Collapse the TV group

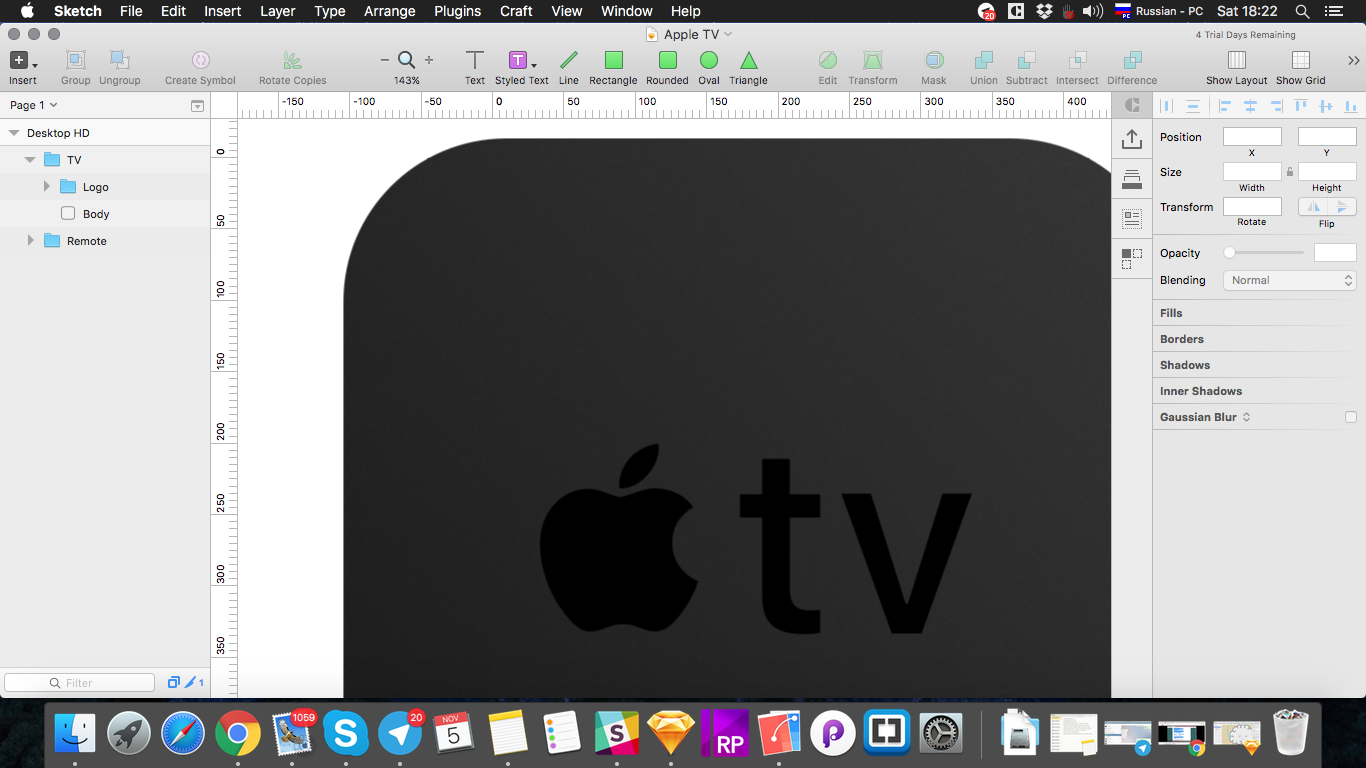click(30, 160)
